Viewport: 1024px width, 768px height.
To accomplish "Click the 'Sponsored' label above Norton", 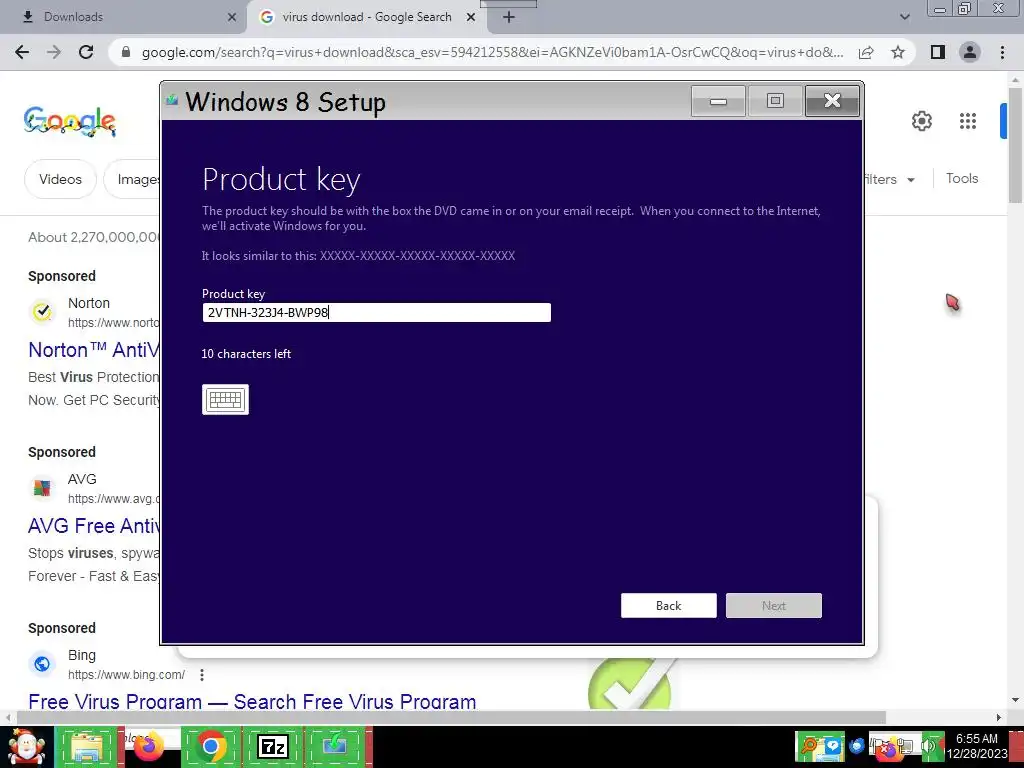I will 62,276.
